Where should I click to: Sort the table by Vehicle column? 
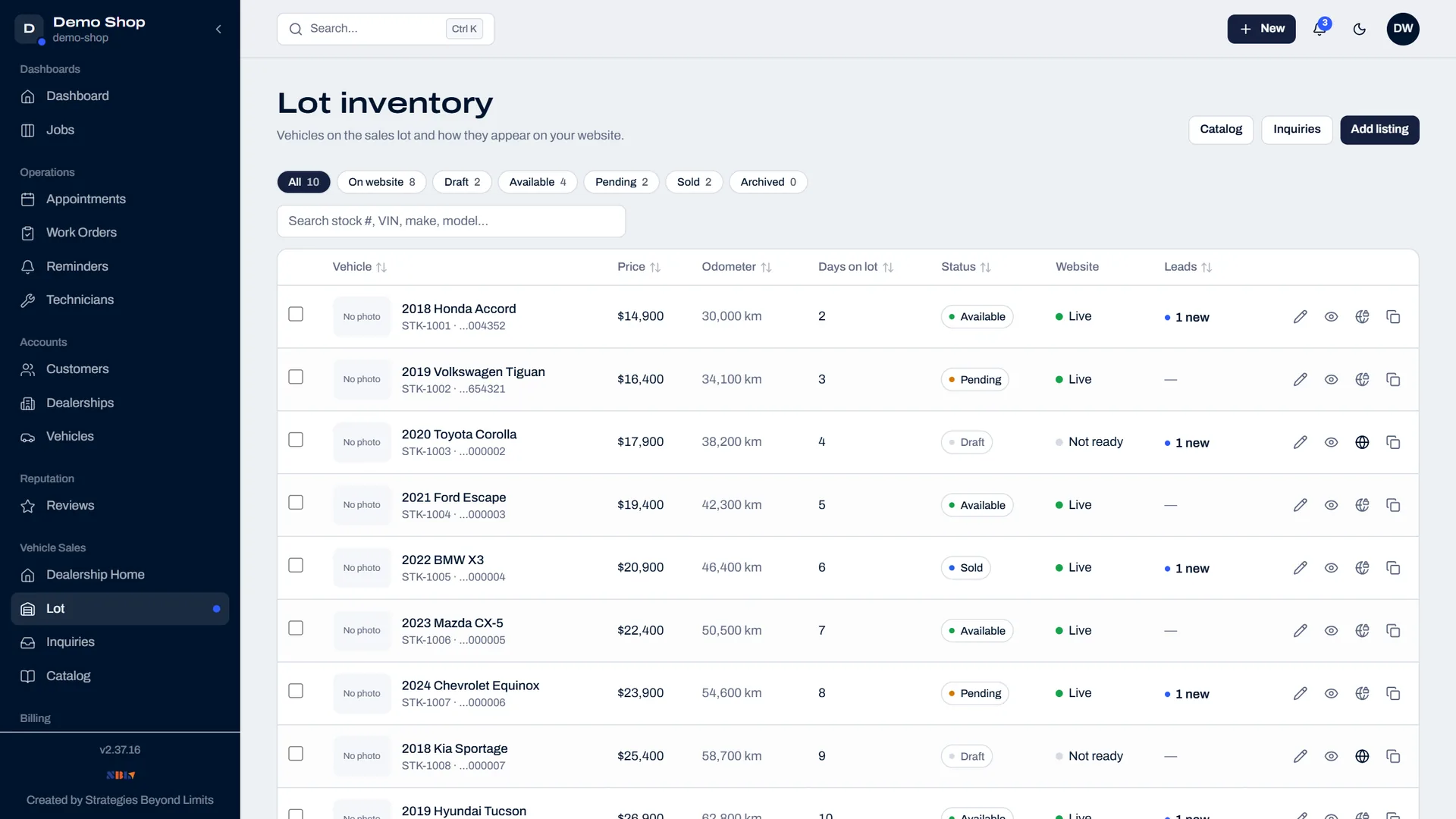coord(359,267)
